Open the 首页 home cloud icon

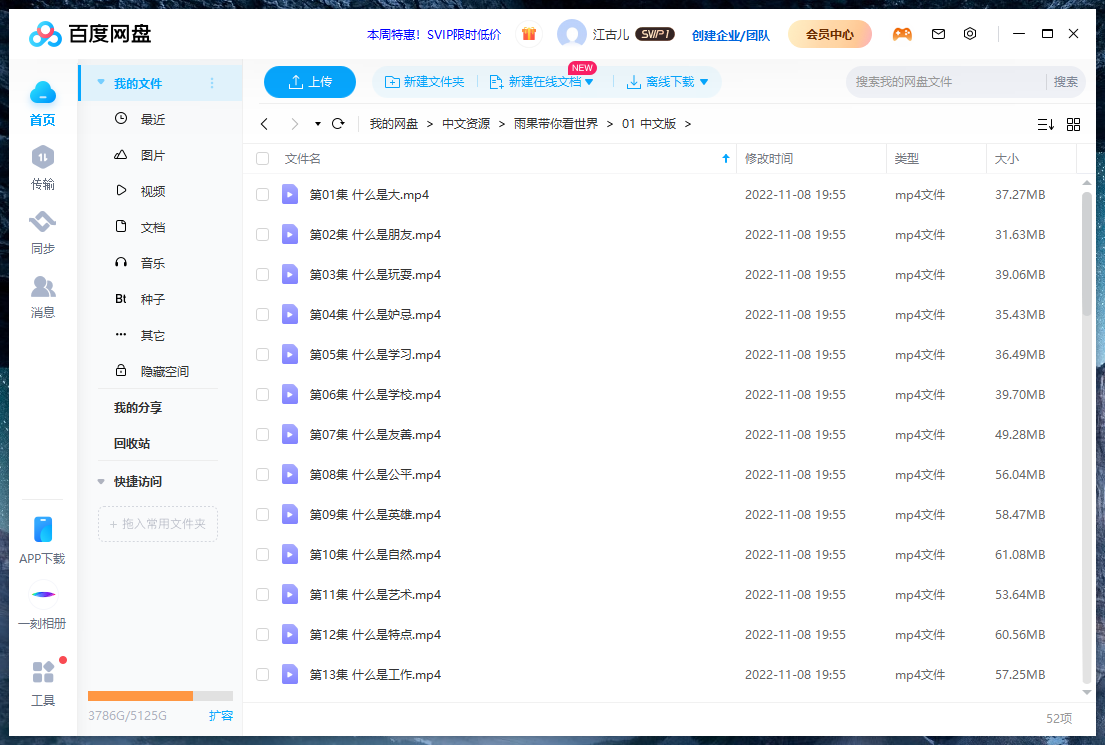[x=43, y=93]
